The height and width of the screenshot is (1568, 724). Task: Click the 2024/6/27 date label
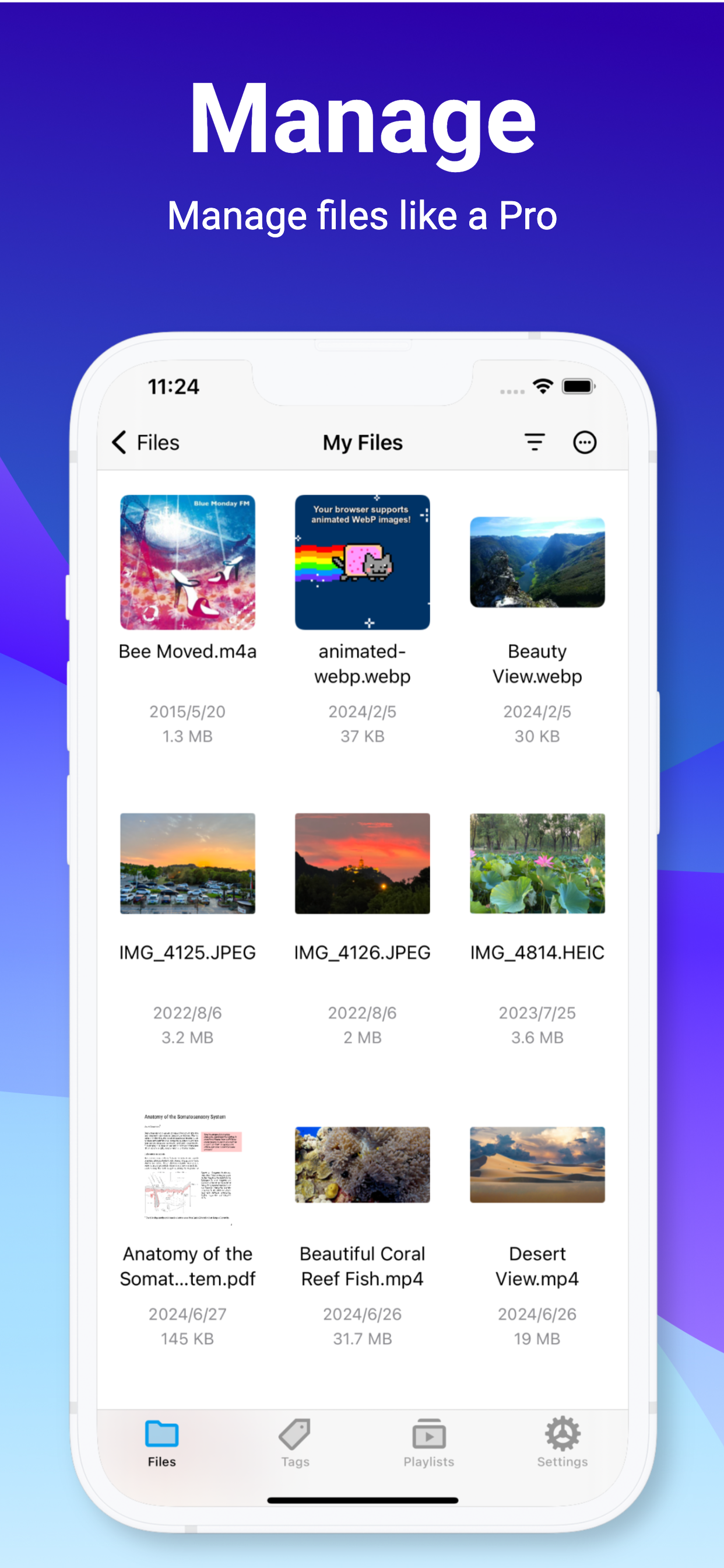[187, 1314]
